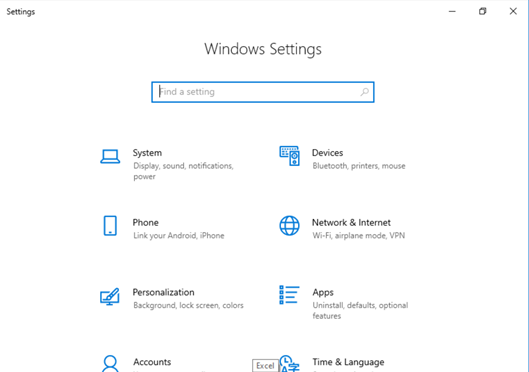Viewport: 529px width, 372px height.
Task: Click 'Wi-Fi, airplane mode, VPN' description
Action: pos(358,235)
